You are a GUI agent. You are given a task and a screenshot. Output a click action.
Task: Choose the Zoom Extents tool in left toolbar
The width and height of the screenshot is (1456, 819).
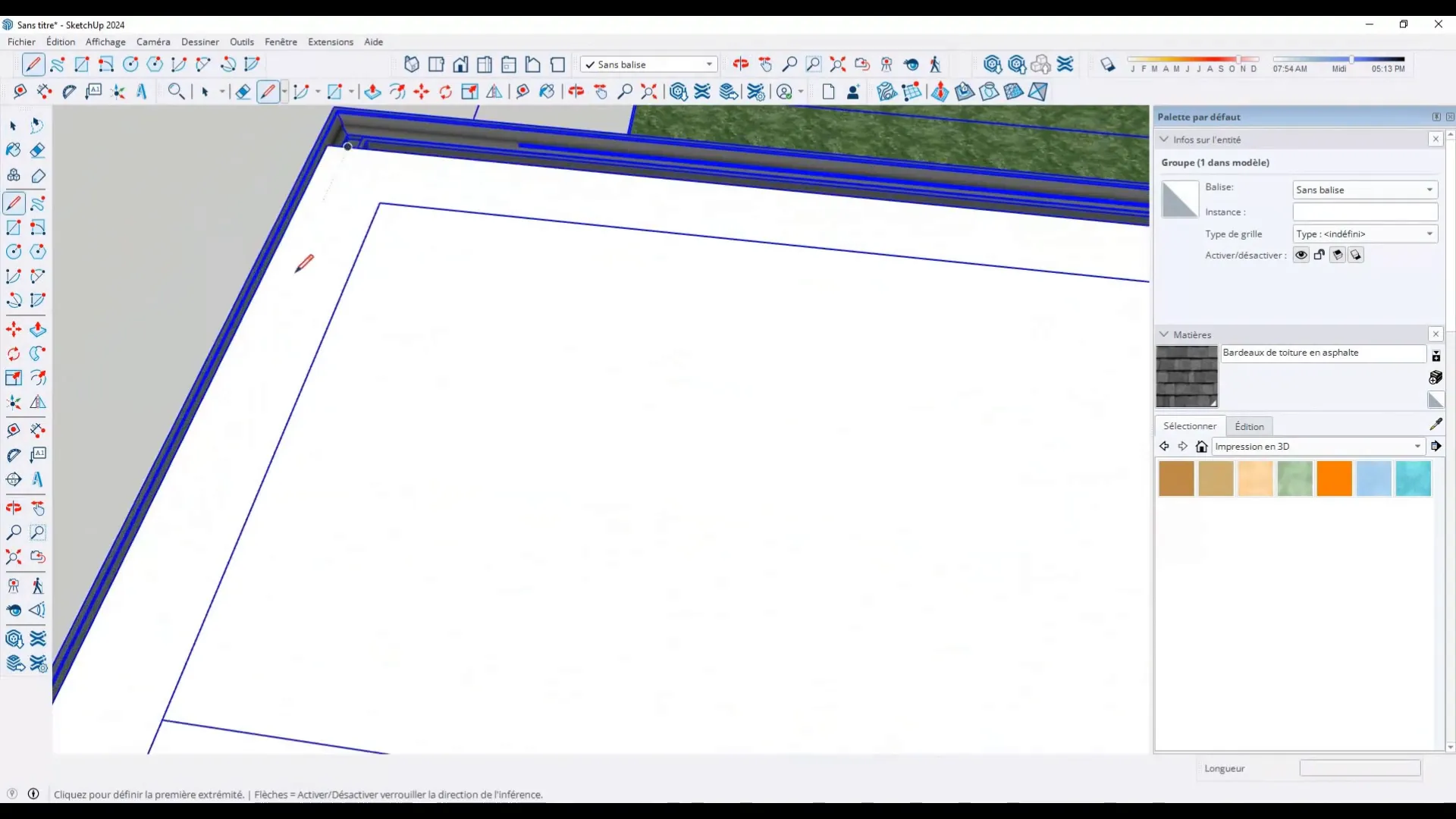14,557
